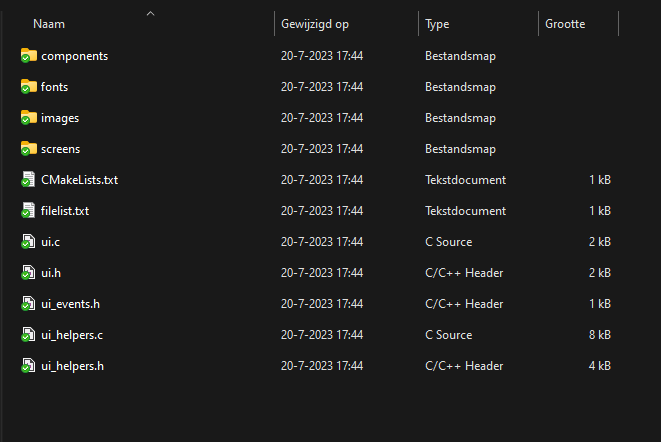The image size is (661, 442).
Task: Select the components folder name
Action: coord(75,56)
